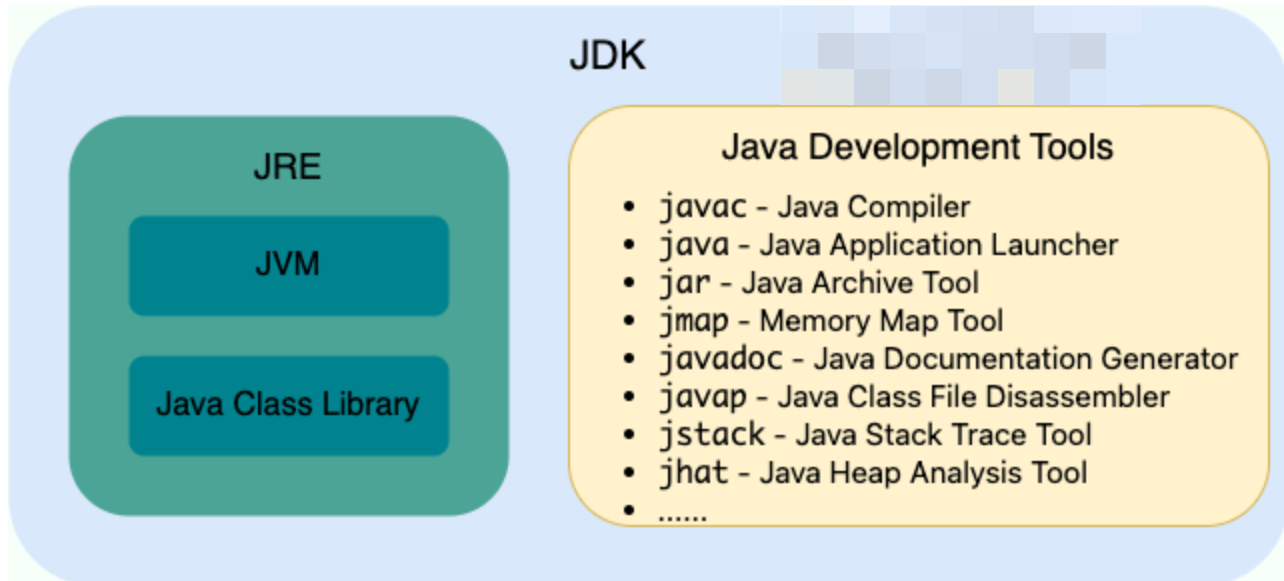Click the javadoc command name
The image size is (1284, 581).
point(729,359)
